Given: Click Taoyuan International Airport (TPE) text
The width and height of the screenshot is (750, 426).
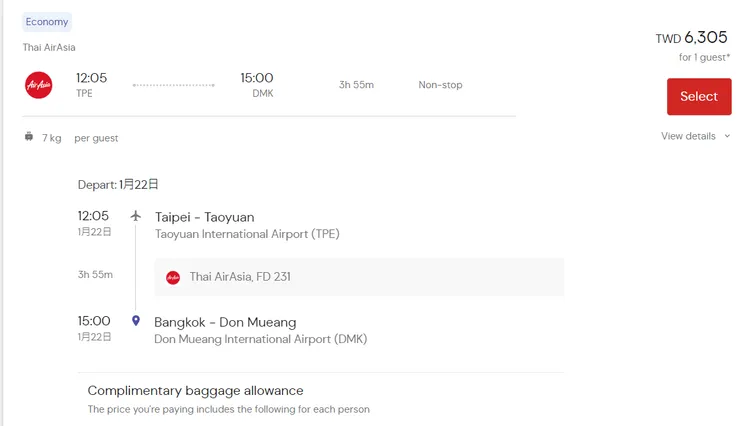Looking at the screenshot, I should [x=247, y=234].
